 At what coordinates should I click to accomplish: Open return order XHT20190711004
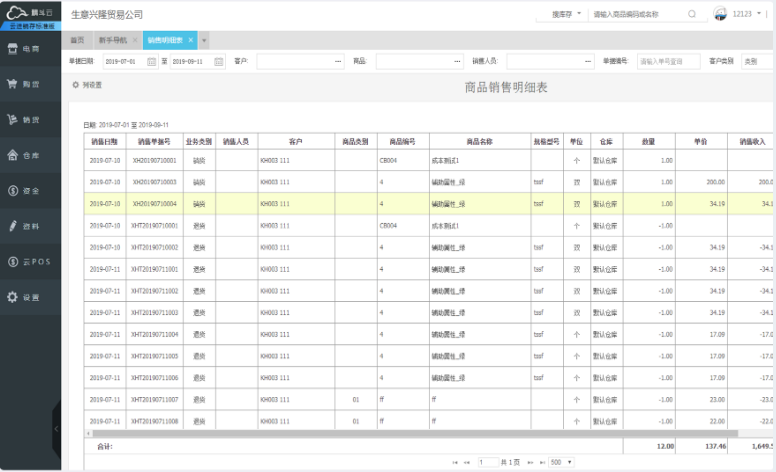click(x=154, y=334)
